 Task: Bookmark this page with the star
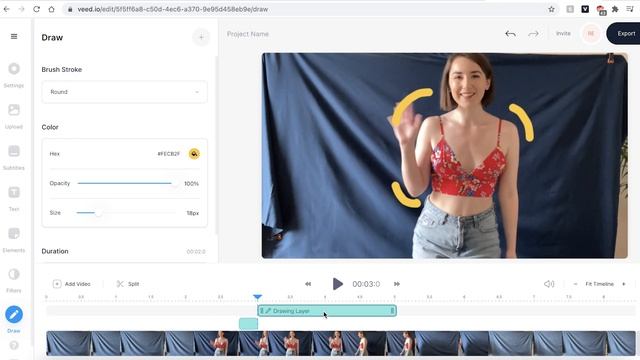[x=551, y=9]
